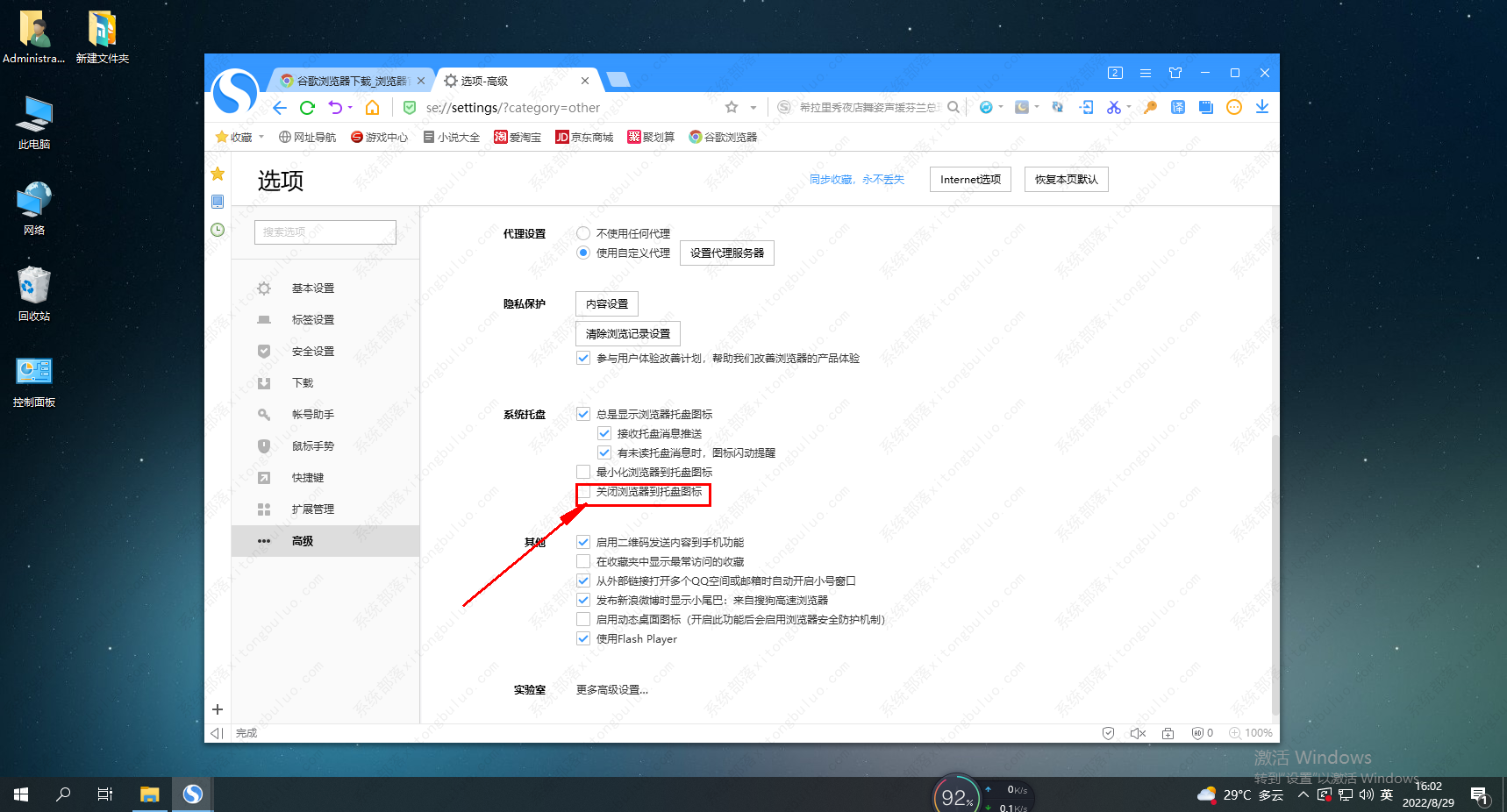Click the search magnifier in search box

point(953,107)
